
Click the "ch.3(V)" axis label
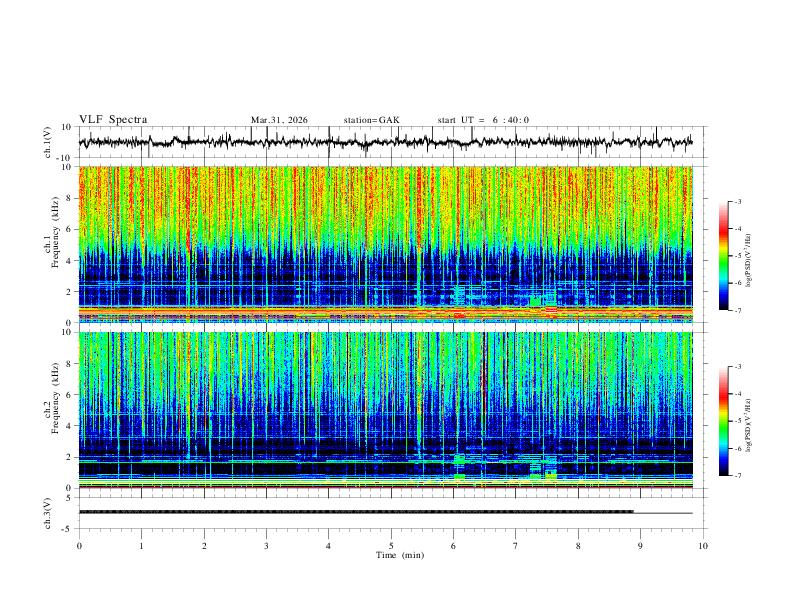[48, 513]
